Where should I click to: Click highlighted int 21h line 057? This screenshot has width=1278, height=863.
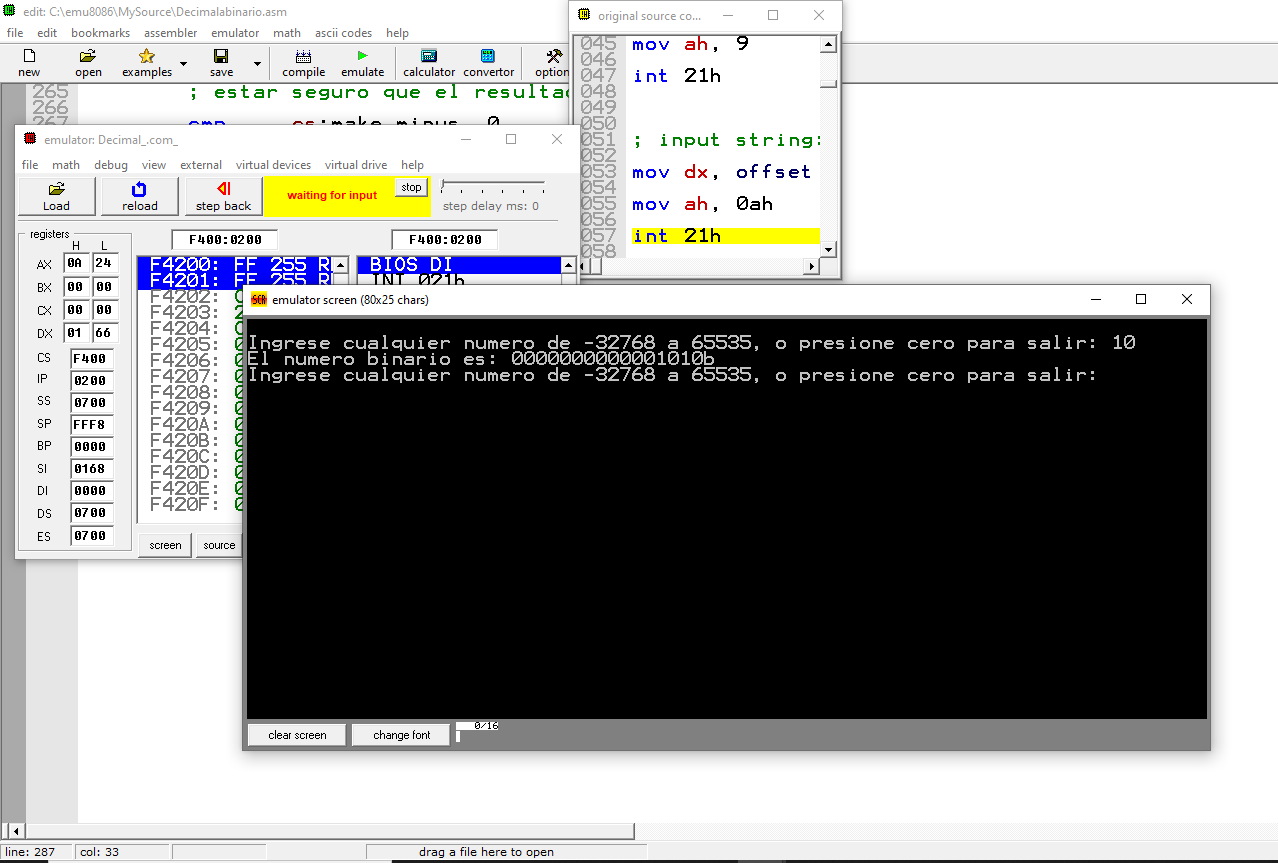click(725, 236)
